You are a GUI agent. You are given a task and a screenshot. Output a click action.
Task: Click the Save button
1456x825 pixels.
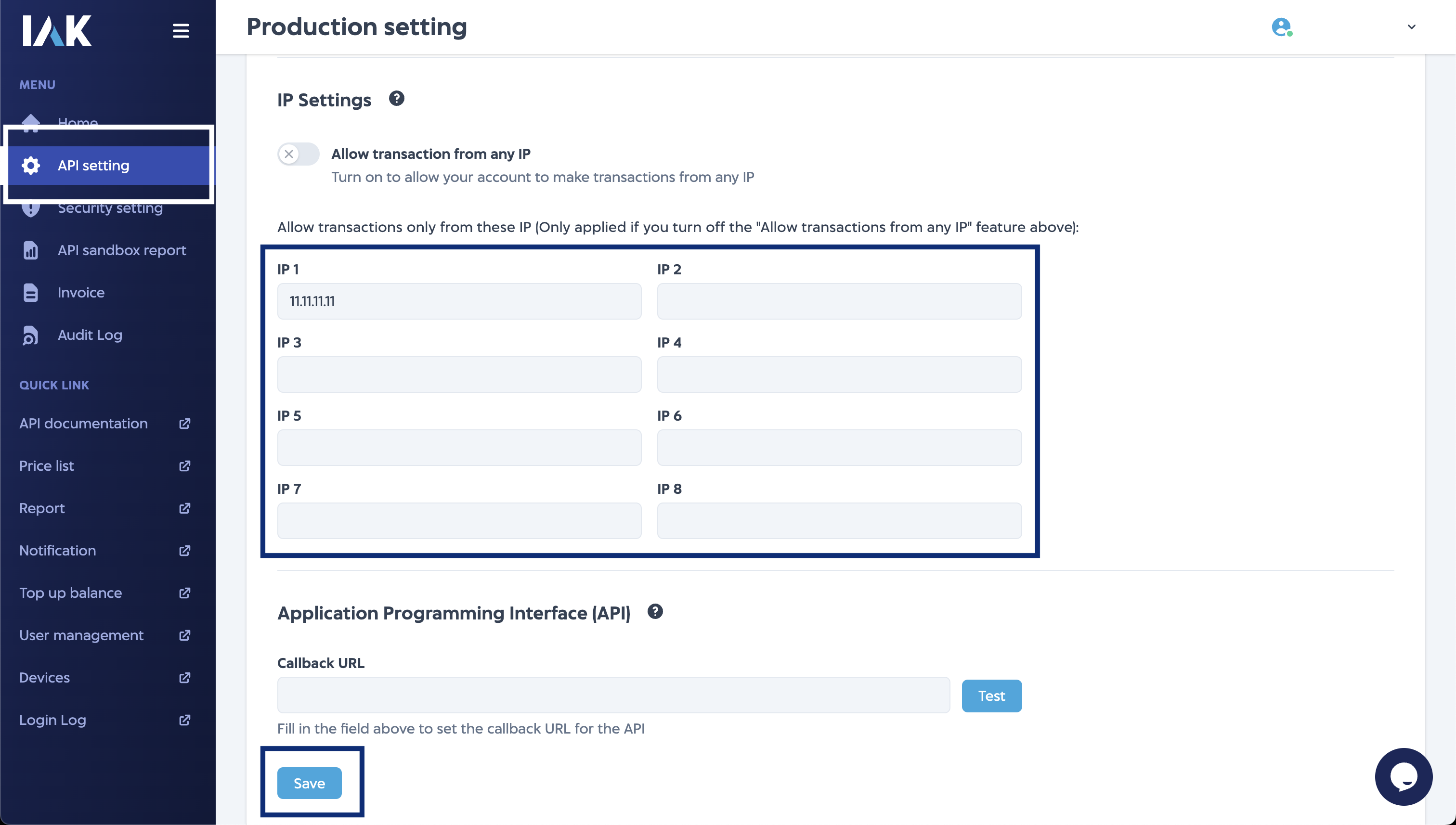309,783
